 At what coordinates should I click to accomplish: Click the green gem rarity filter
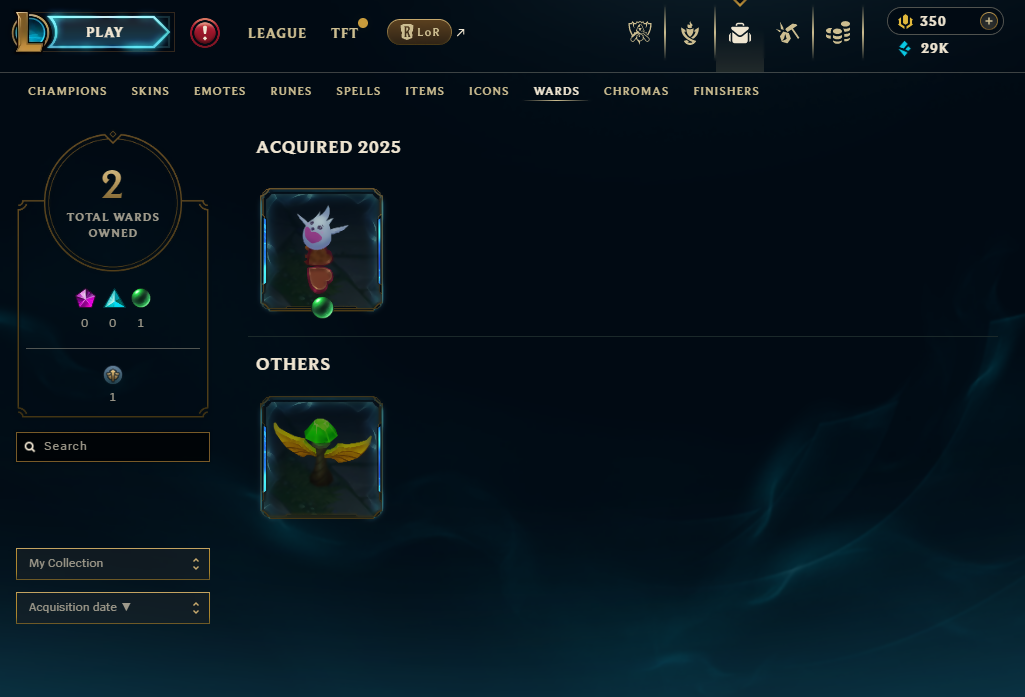141,298
